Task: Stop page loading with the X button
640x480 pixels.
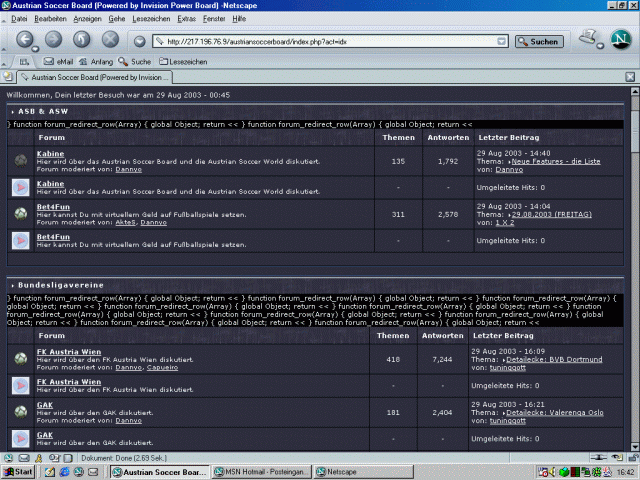Action: 110,40
